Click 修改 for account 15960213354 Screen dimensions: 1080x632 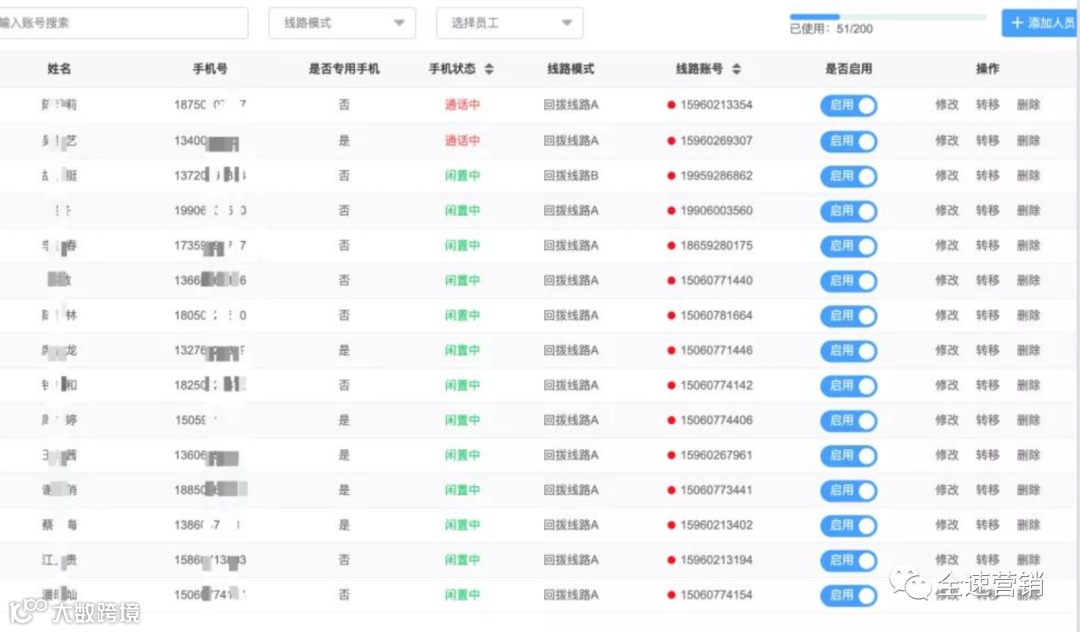coord(946,105)
